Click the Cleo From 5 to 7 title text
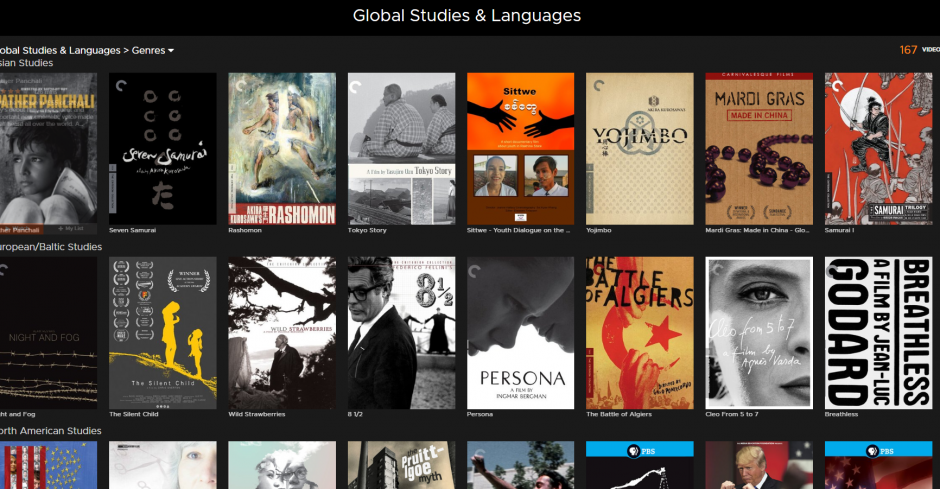 click(x=731, y=414)
